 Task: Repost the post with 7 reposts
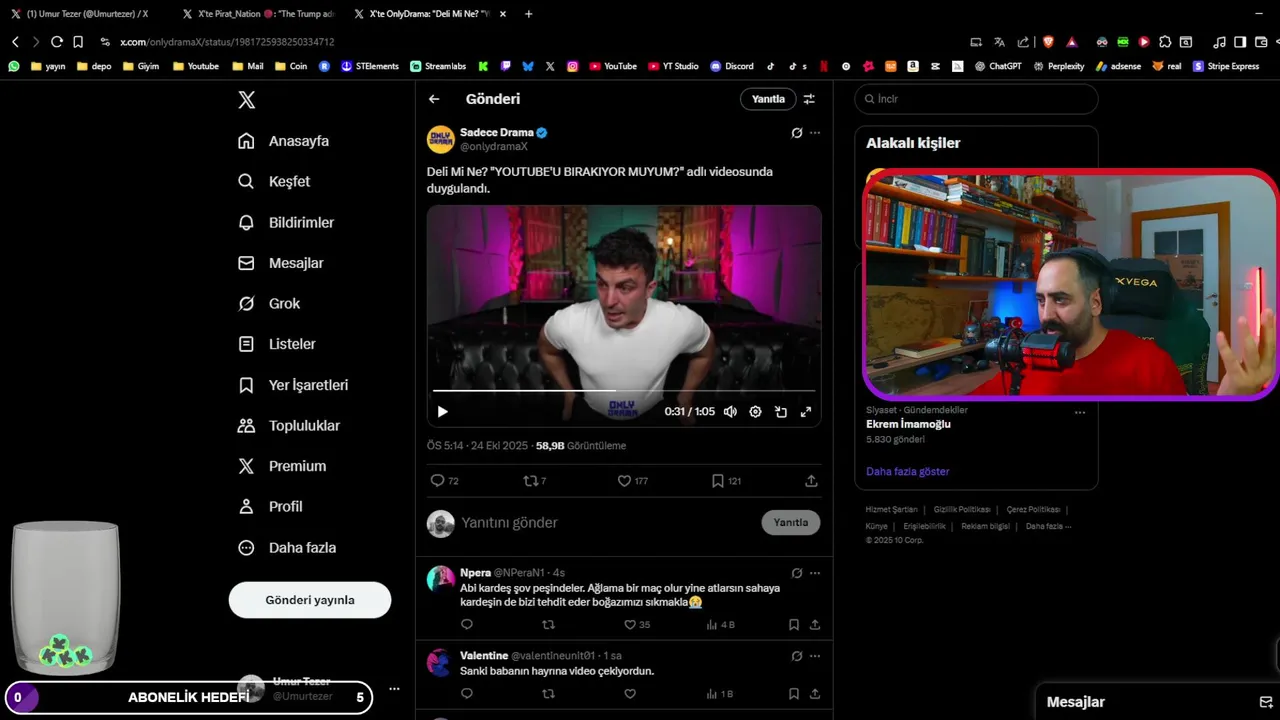point(535,481)
